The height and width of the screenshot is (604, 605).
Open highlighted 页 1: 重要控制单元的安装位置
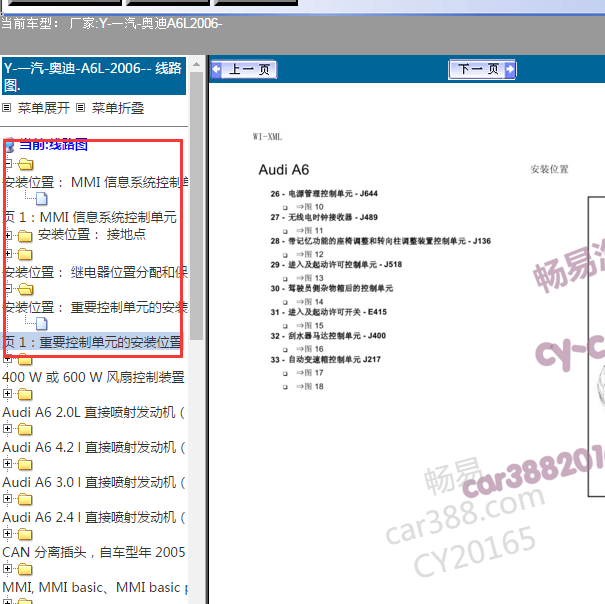coord(92,342)
